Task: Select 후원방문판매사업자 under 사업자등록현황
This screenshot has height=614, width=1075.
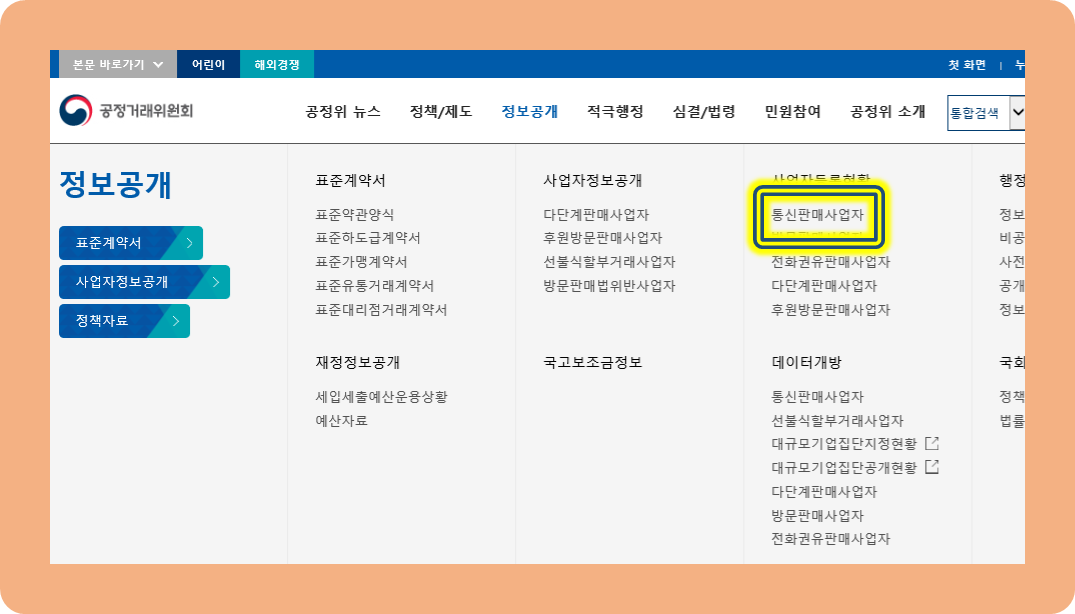Action: pos(830,310)
